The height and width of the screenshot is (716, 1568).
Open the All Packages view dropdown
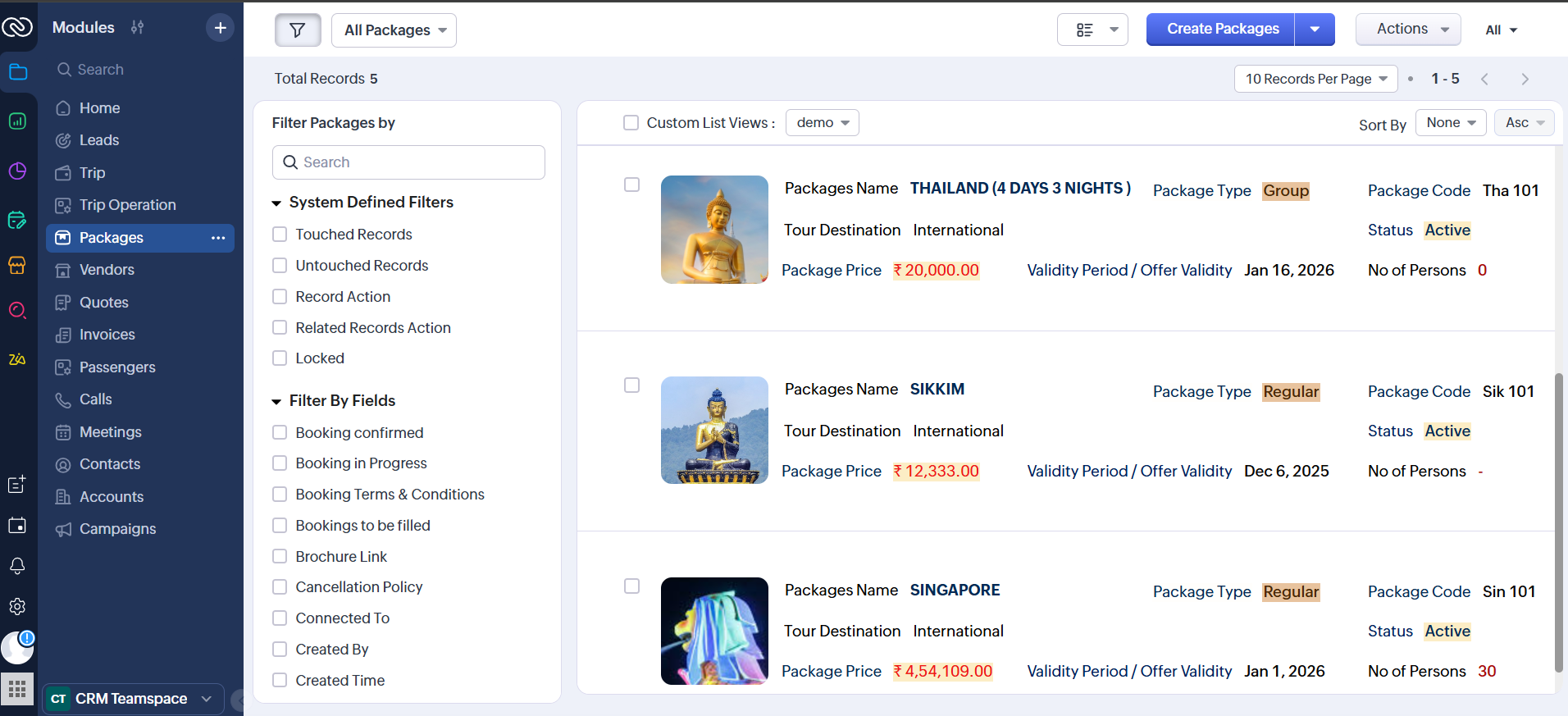tap(394, 30)
